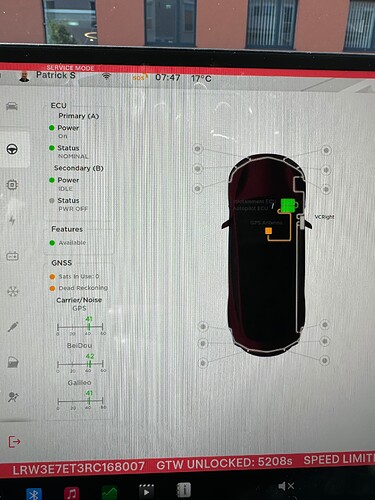The image size is (375, 500).
Task: Tap the ECU section heading
Action: click(59, 105)
